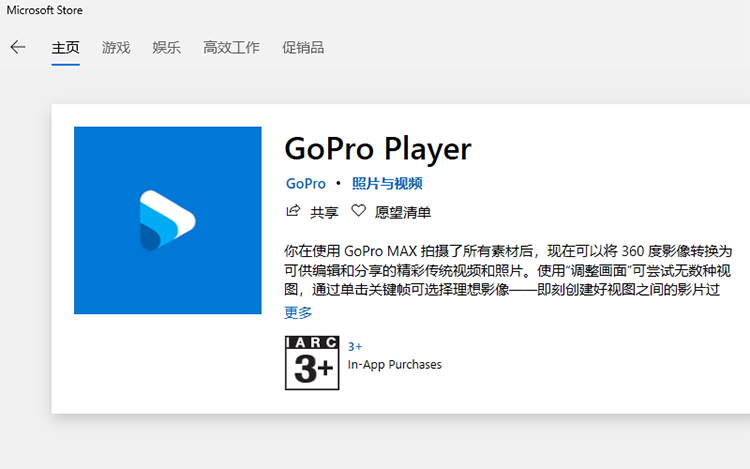750x469 pixels.
Task: Click the back arrow icon
Action: coord(18,47)
